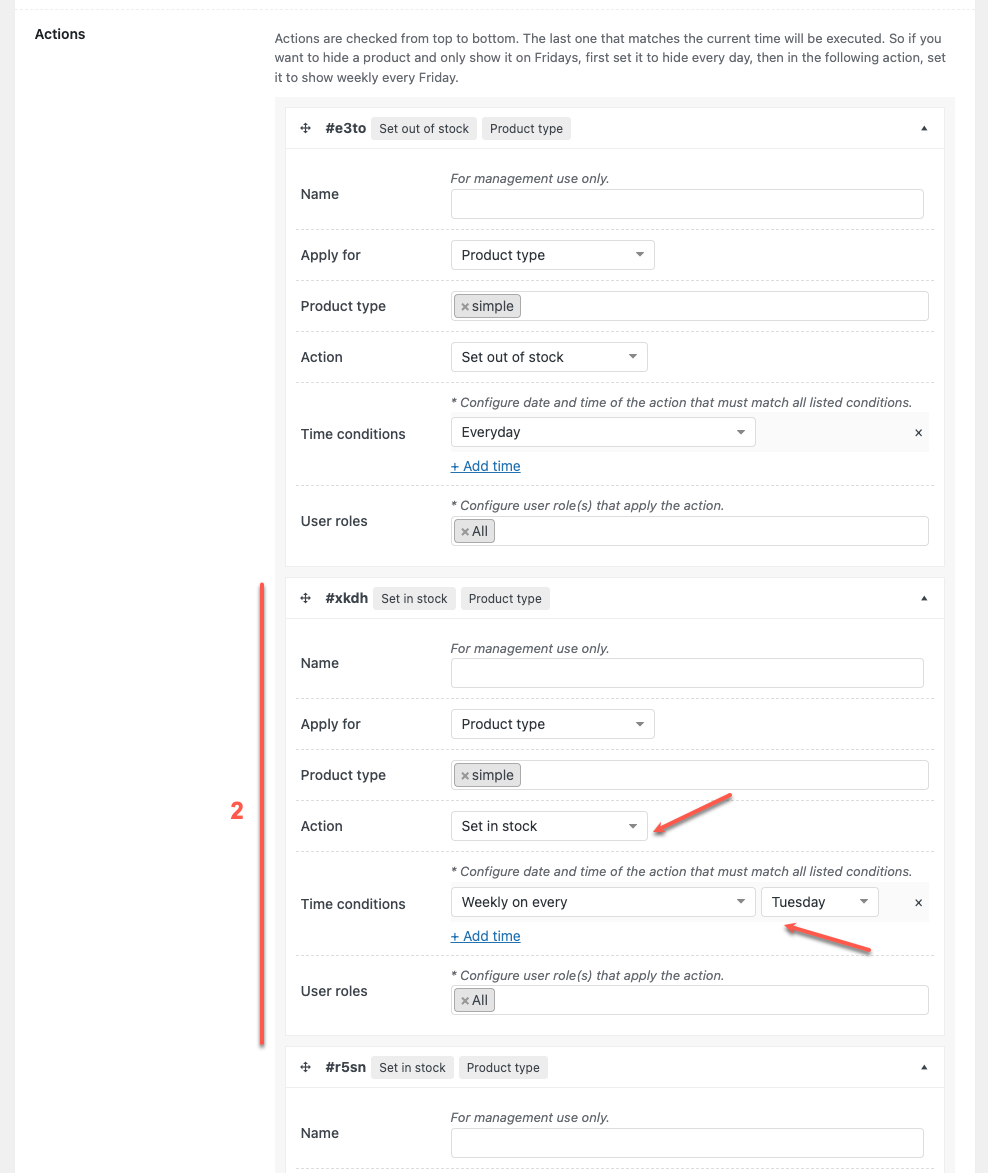This screenshot has width=988, height=1173.
Task: Open Apply for dropdown in #e3to
Action: click(552, 255)
